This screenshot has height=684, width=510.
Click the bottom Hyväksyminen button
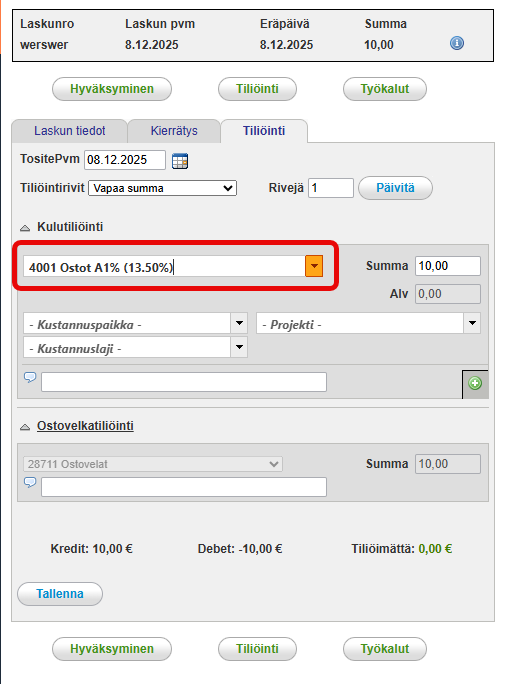[112, 649]
